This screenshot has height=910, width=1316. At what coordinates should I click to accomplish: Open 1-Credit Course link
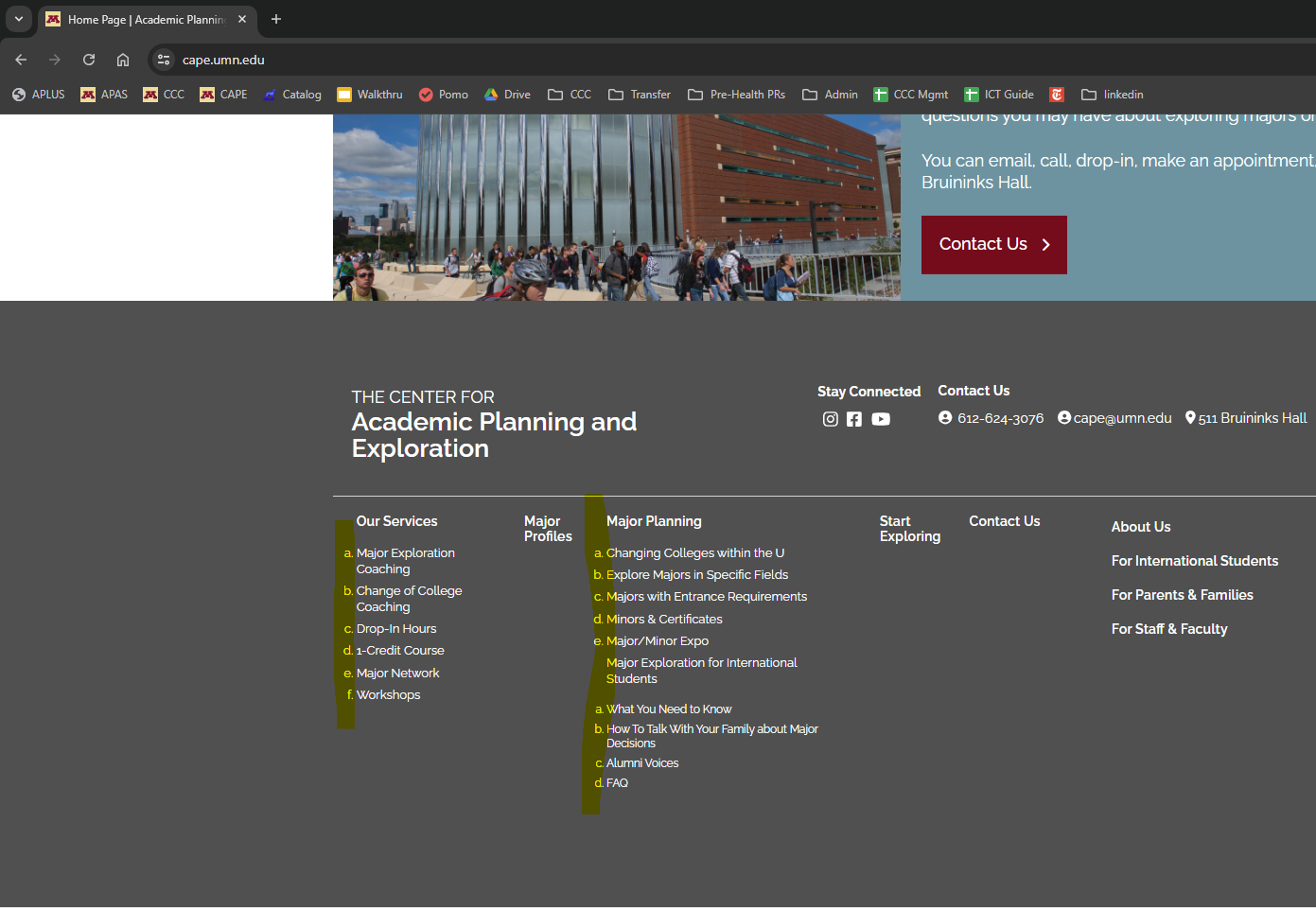(x=400, y=650)
